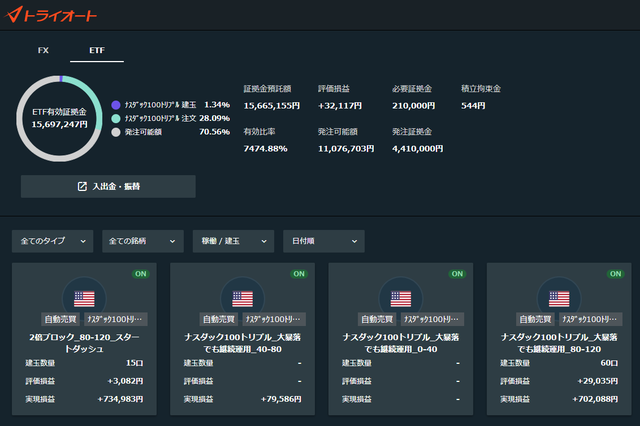Click gray 発注可能額 legend dot

click(116, 132)
